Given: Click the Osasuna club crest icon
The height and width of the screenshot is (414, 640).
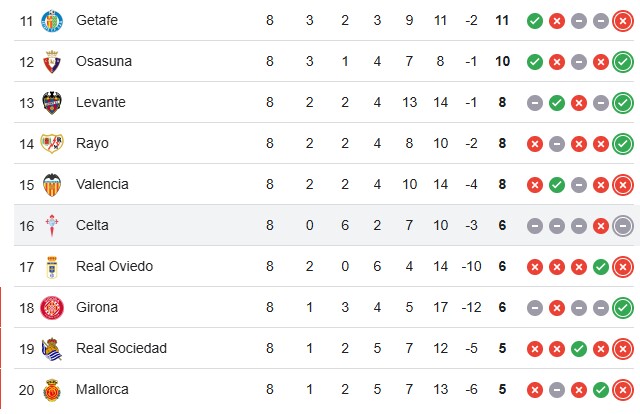Looking at the screenshot, I should click(52, 61).
